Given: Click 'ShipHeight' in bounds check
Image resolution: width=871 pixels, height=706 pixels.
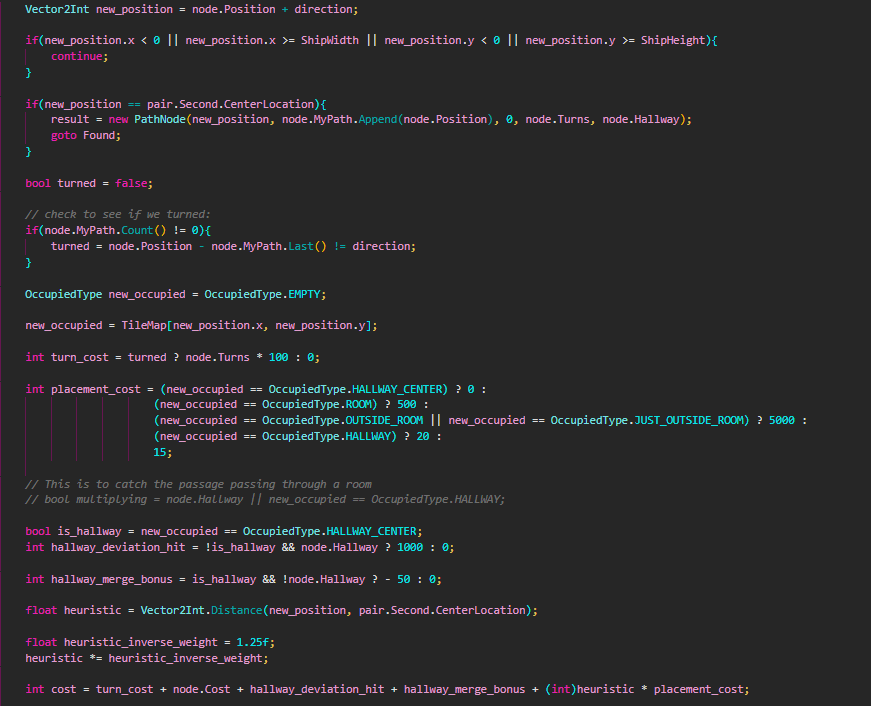Looking at the screenshot, I should pyautogui.click(x=673, y=41).
